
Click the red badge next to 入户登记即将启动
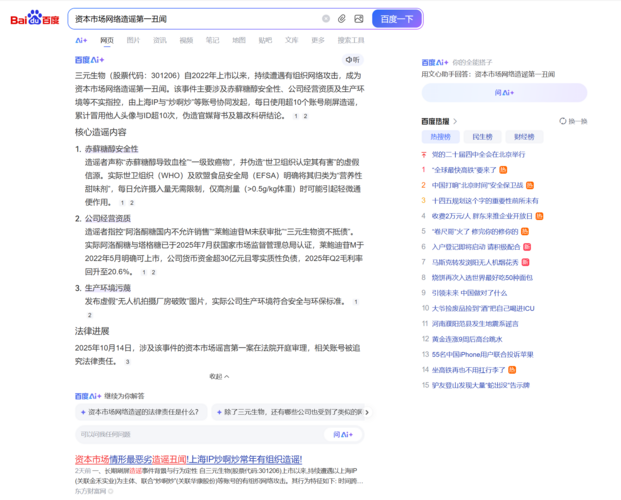[527, 247]
